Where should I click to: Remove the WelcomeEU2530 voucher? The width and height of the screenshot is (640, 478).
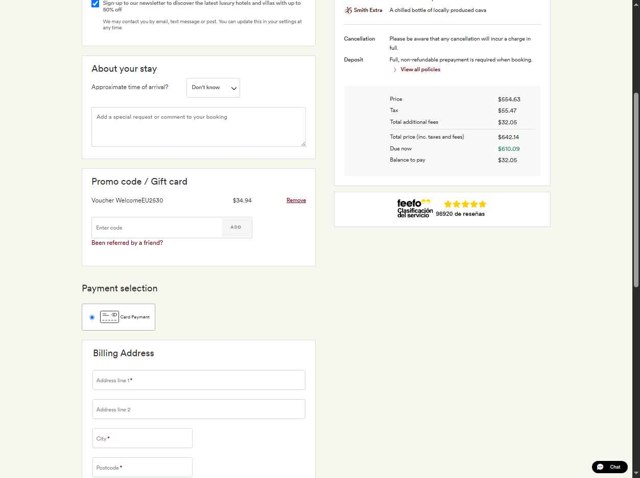296,200
